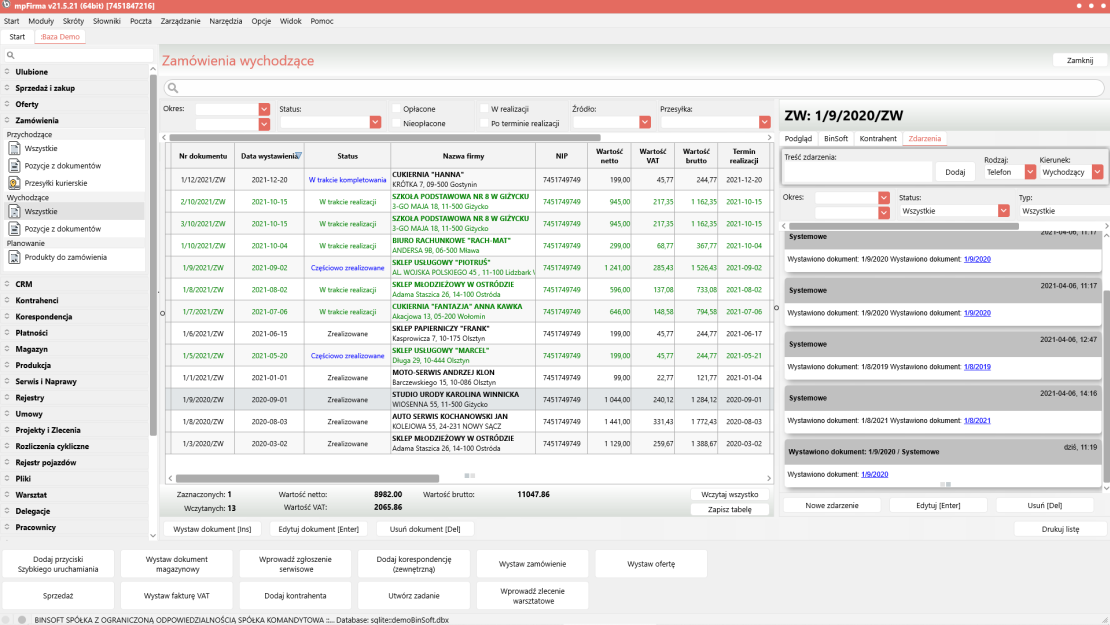Toggle Nieopłacone checkbox
This screenshot has width=1110, height=625.
(396, 123)
